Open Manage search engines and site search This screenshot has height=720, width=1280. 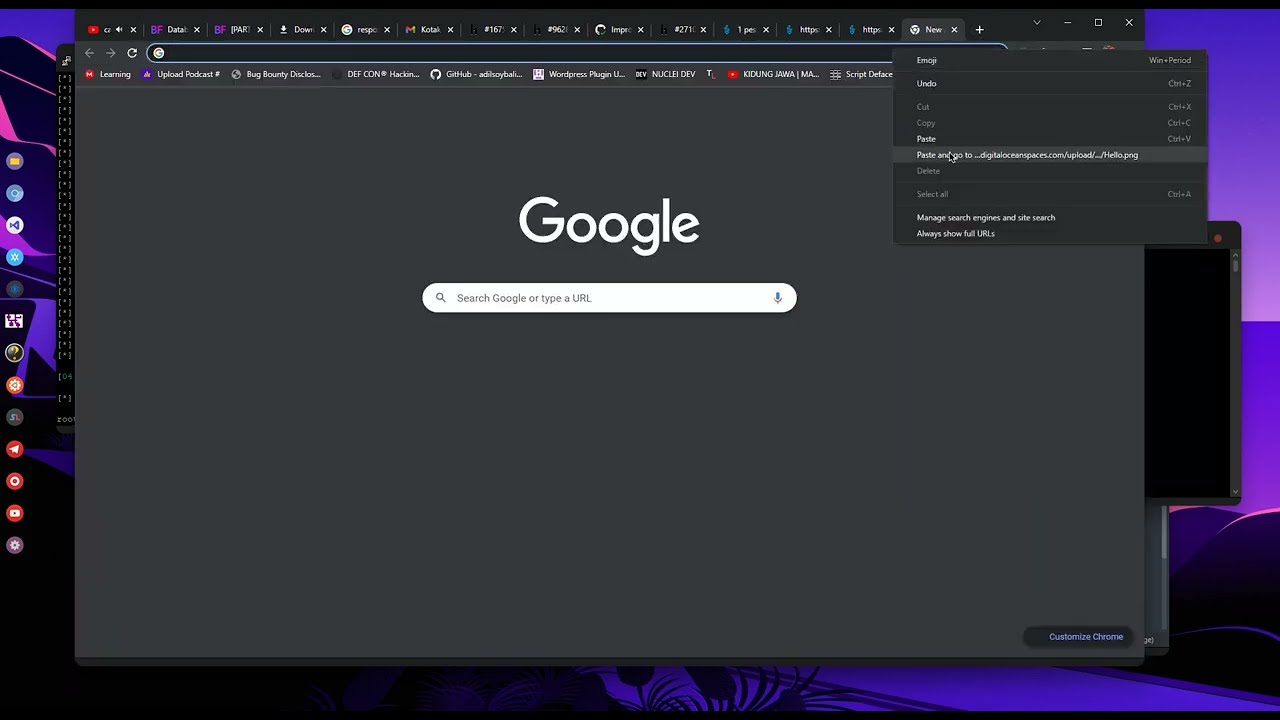(1050, 217)
